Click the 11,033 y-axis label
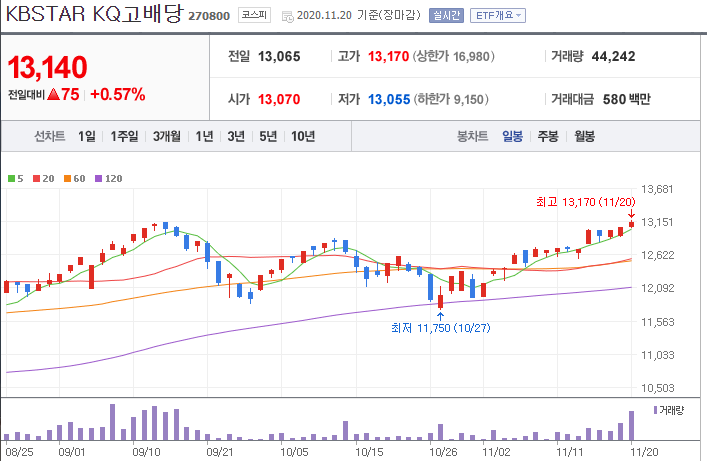The width and height of the screenshot is (707, 461). pyautogui.click(x=657, y=355)
